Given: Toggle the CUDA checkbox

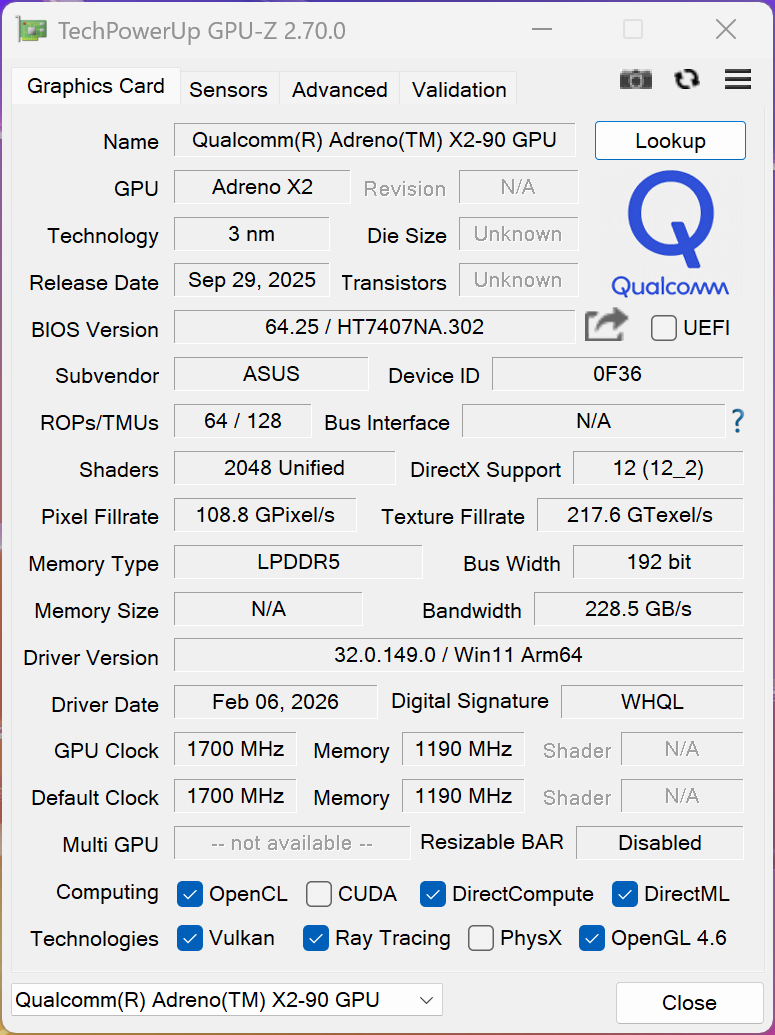Looking at the screenshot, I should click(x=318, y=894).
